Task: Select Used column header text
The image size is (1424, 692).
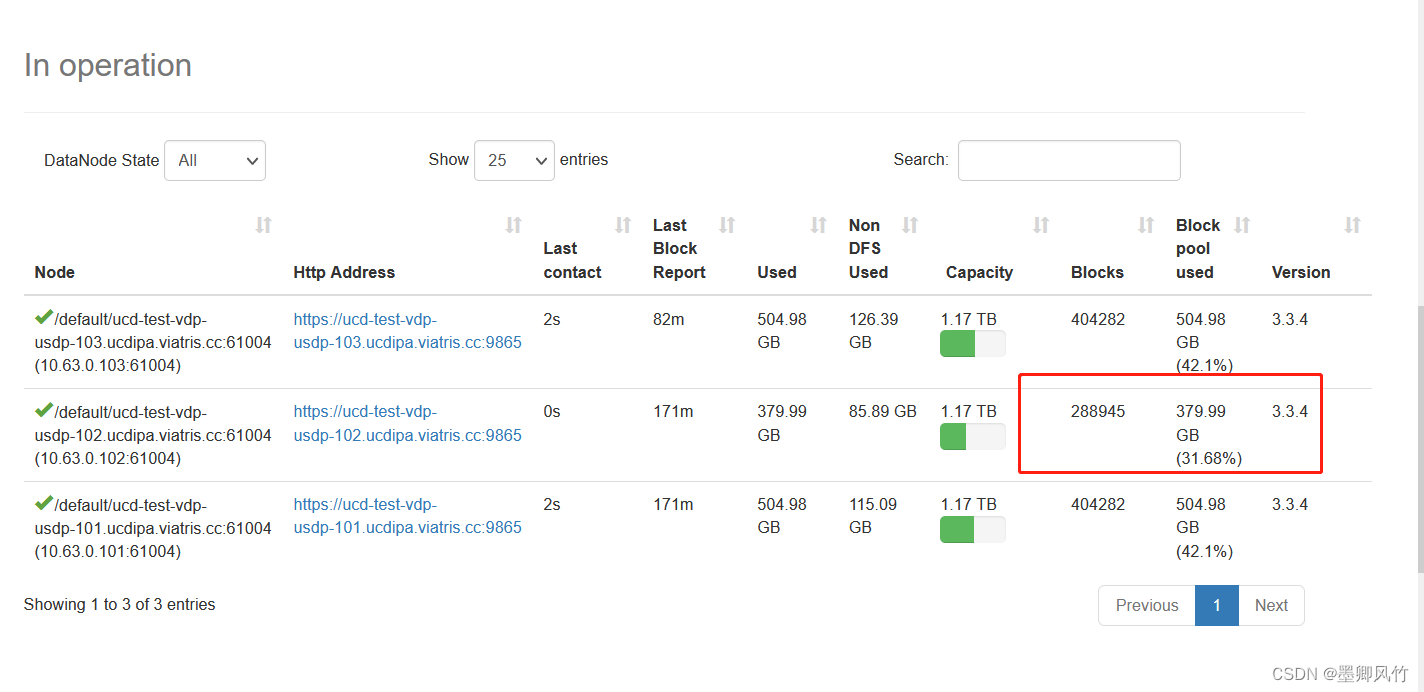Action: (777, 272)
